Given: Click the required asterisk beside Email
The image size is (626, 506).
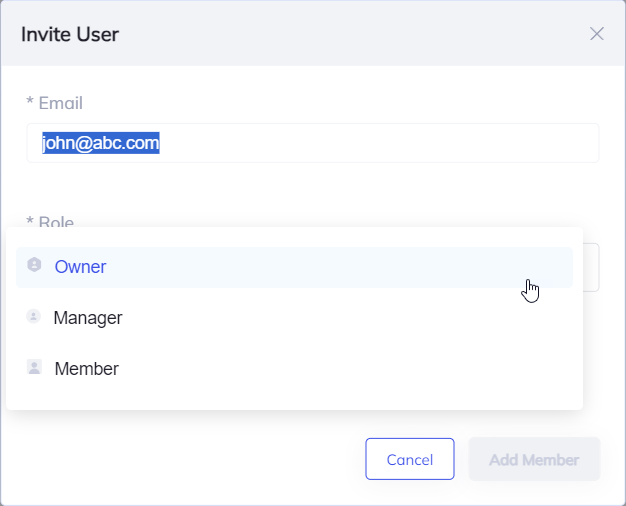Looking at the screenshot, I should click(30, 103).
